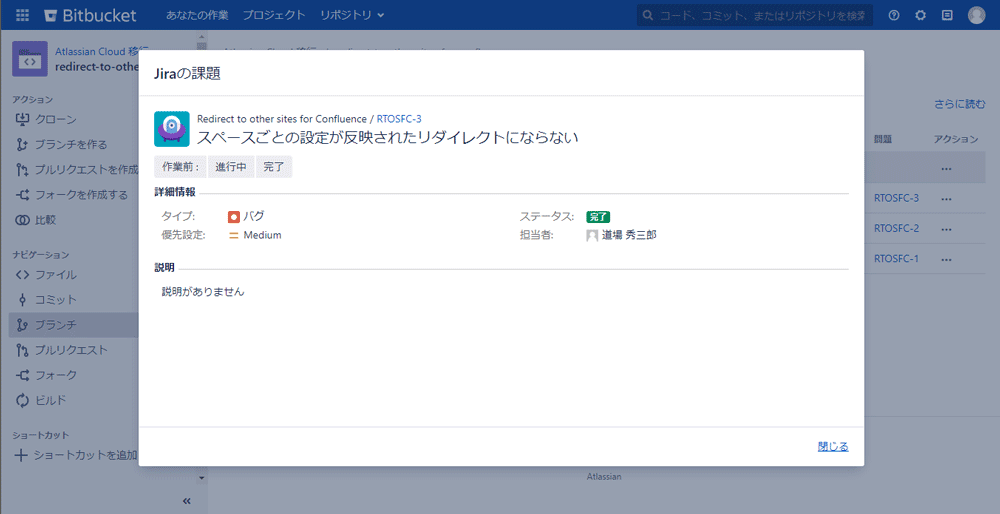The height and width of the screenshot is (514, 1000).
Task: Go to ビルド in navigation
Action: [x=50, y=400]
